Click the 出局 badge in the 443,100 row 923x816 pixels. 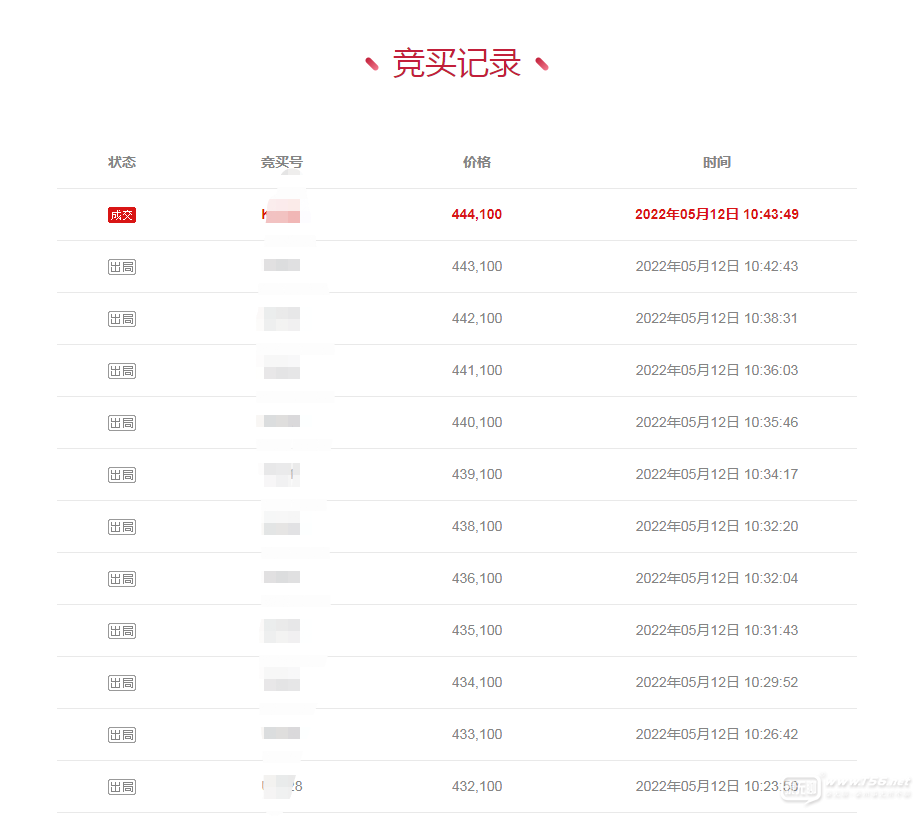pyautogui.click(x=122, y=267)
